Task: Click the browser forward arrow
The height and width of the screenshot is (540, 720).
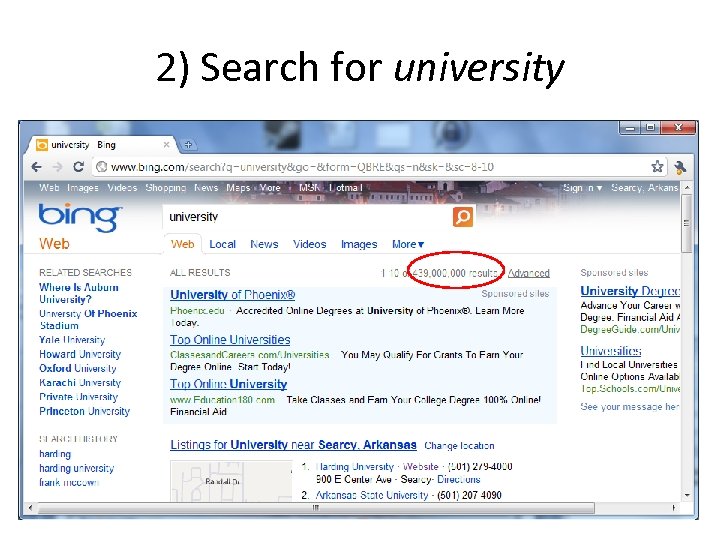Action: (57, 167)
